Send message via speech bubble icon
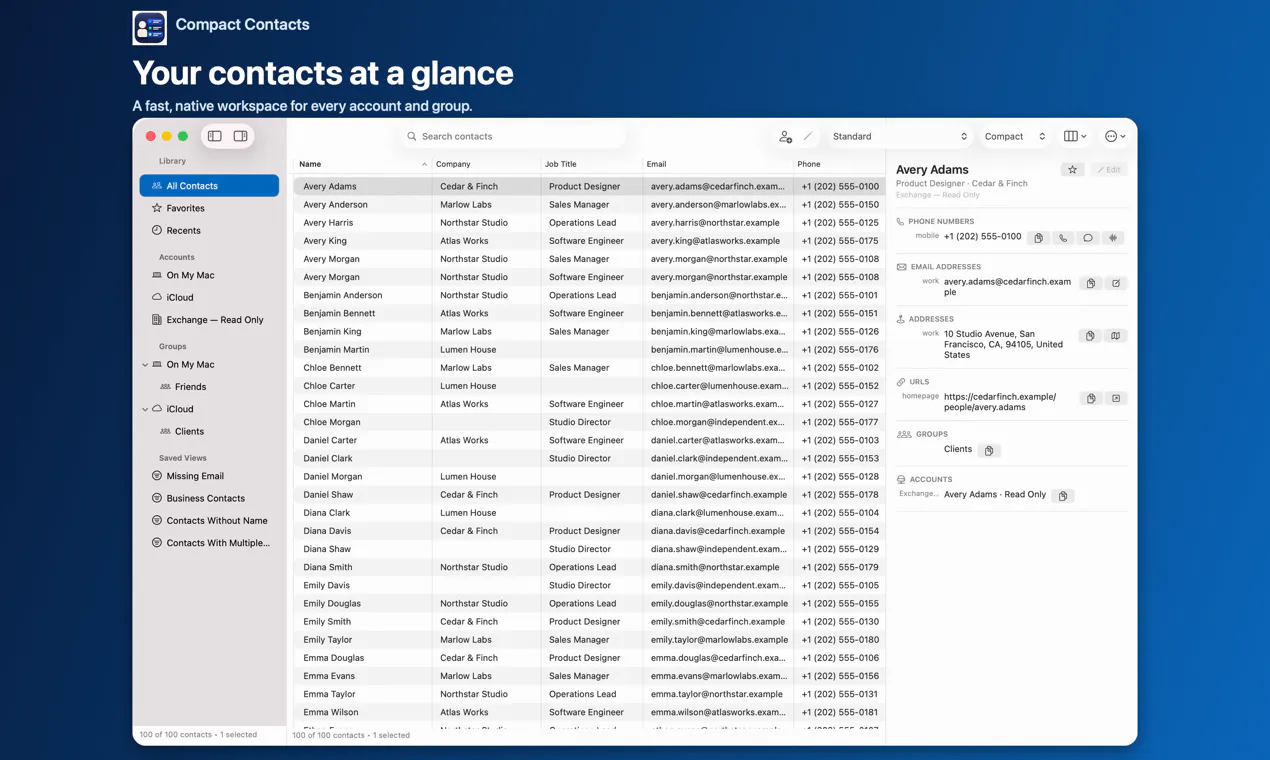The width and height of the screenshot is (1270, 760). click(1088, 238)
